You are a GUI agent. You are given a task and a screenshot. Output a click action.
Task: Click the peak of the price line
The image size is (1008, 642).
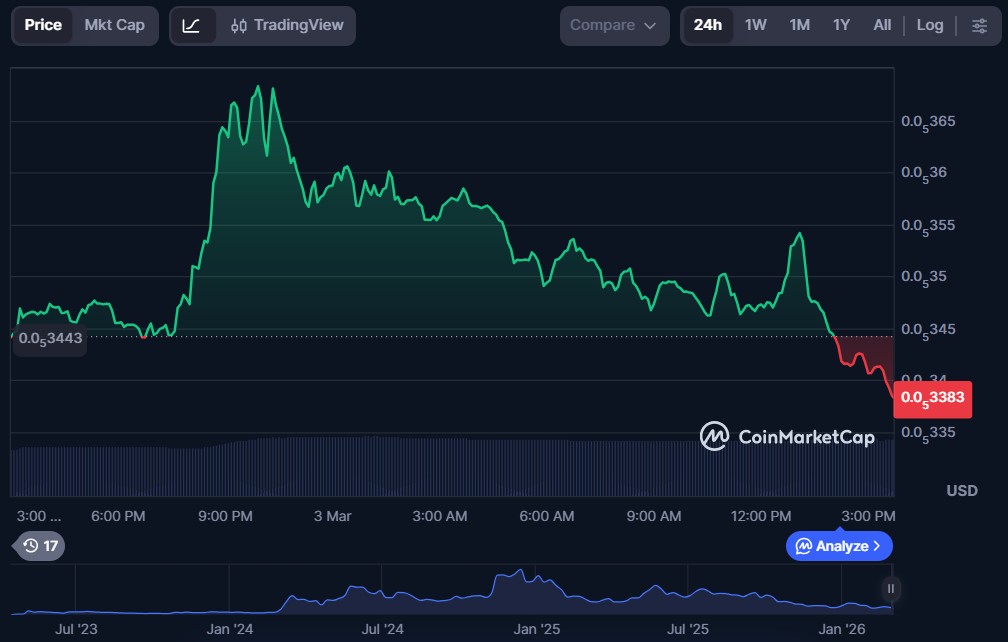[258, 87]
